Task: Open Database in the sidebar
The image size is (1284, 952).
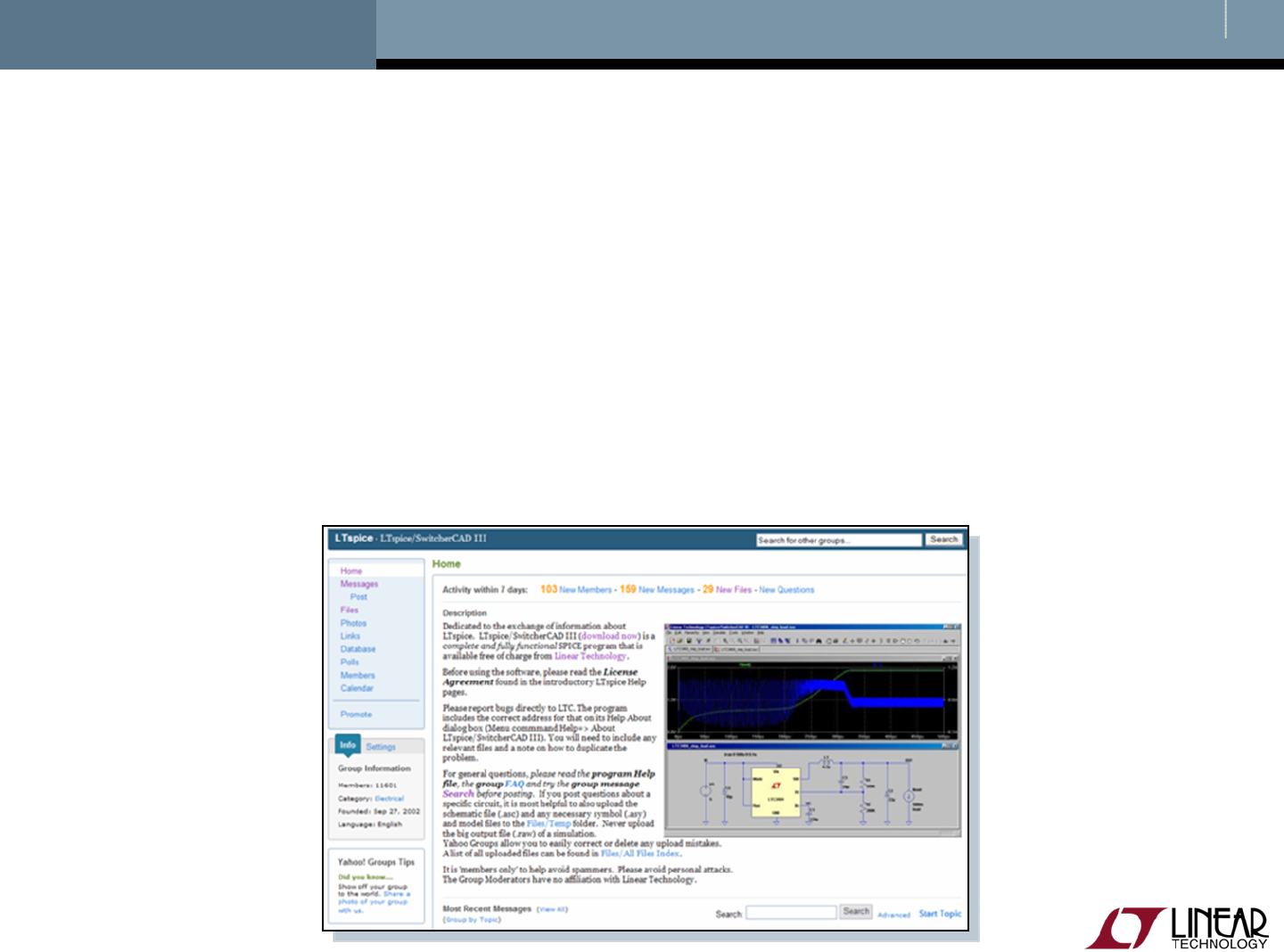Action: 358,649
